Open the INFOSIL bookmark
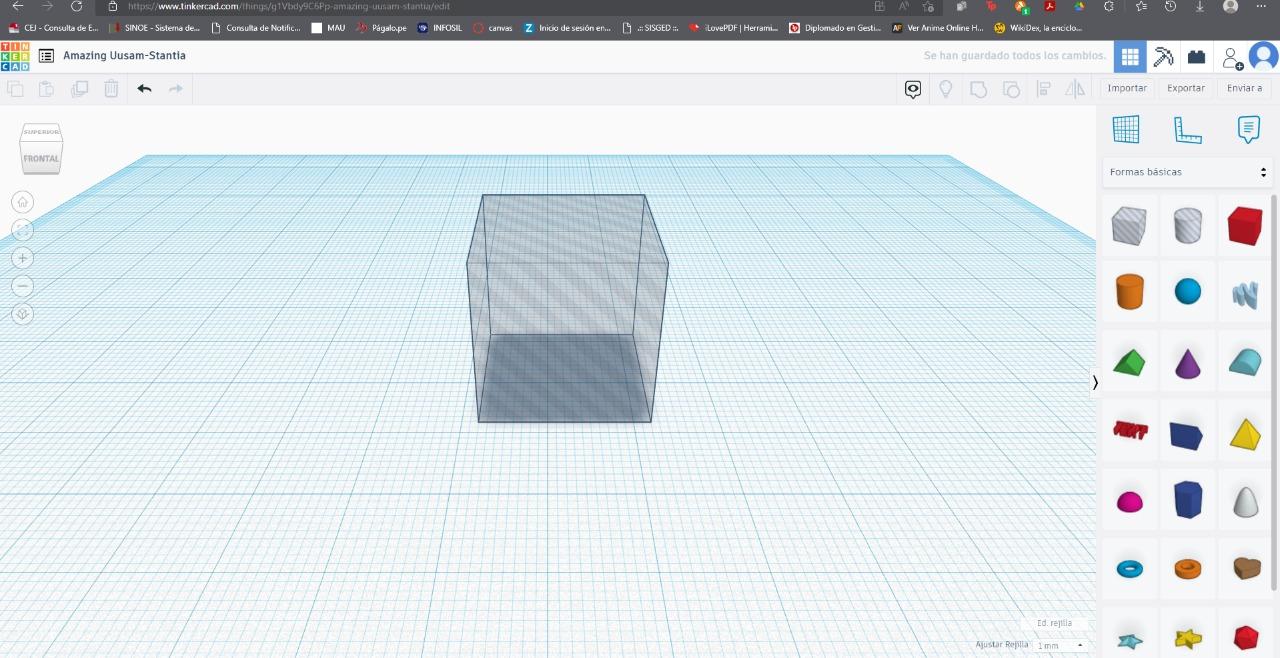 point(440,28)
